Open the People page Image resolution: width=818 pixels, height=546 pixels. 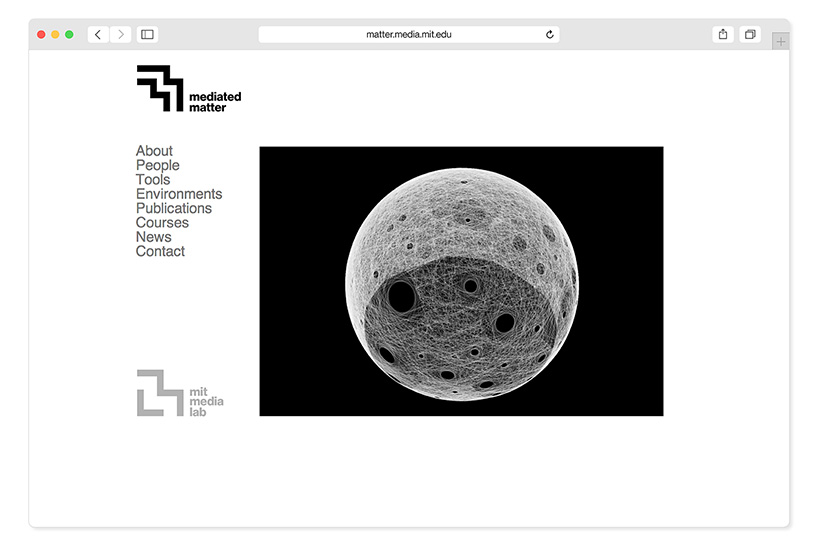coord(158,165)
